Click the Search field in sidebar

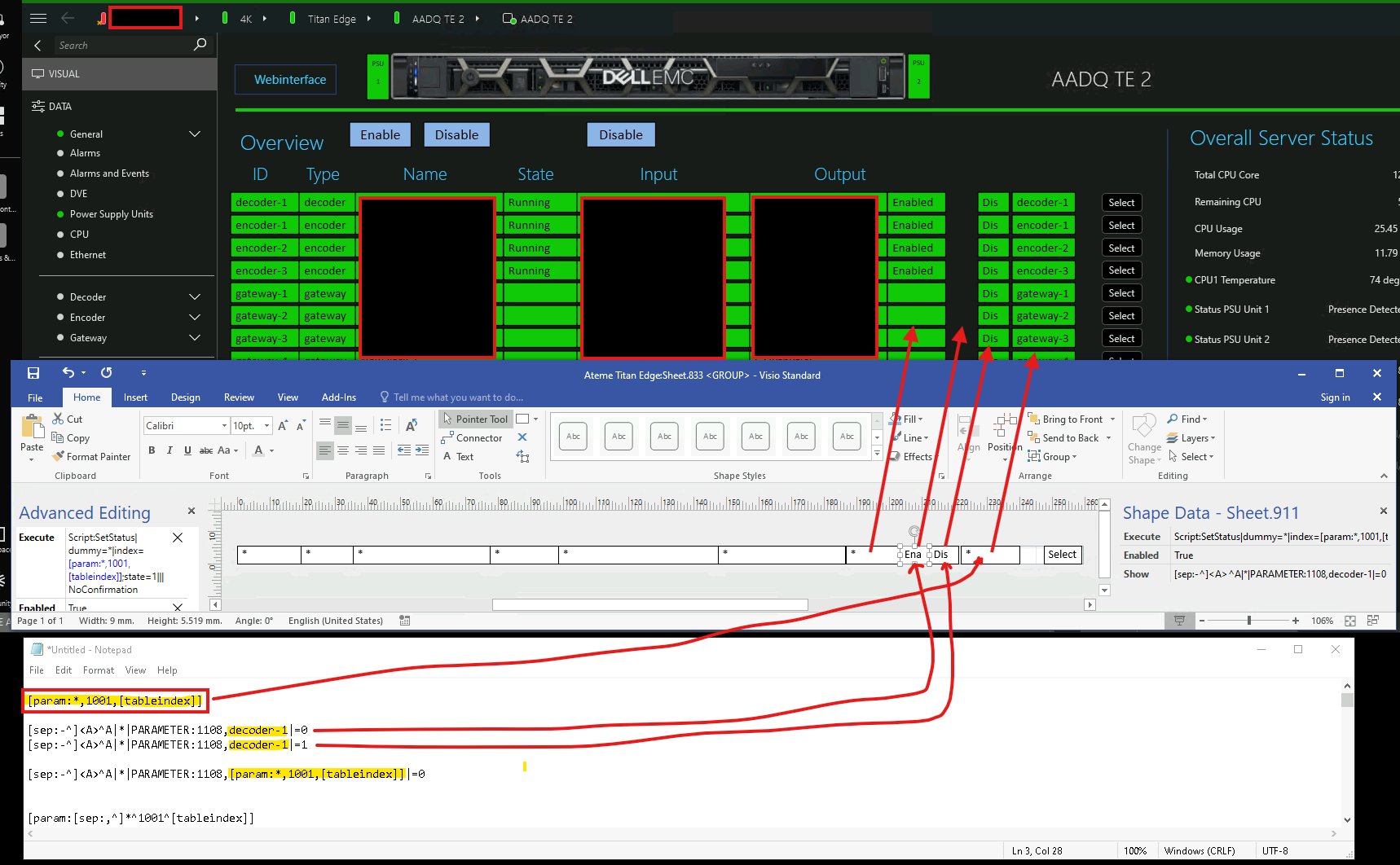point(122,46)
